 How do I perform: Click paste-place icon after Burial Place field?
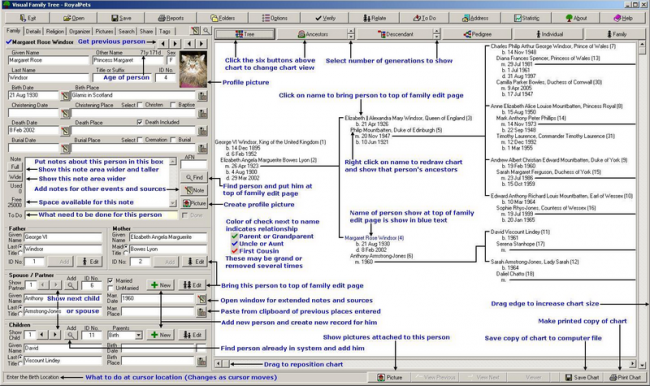point(202,148)
